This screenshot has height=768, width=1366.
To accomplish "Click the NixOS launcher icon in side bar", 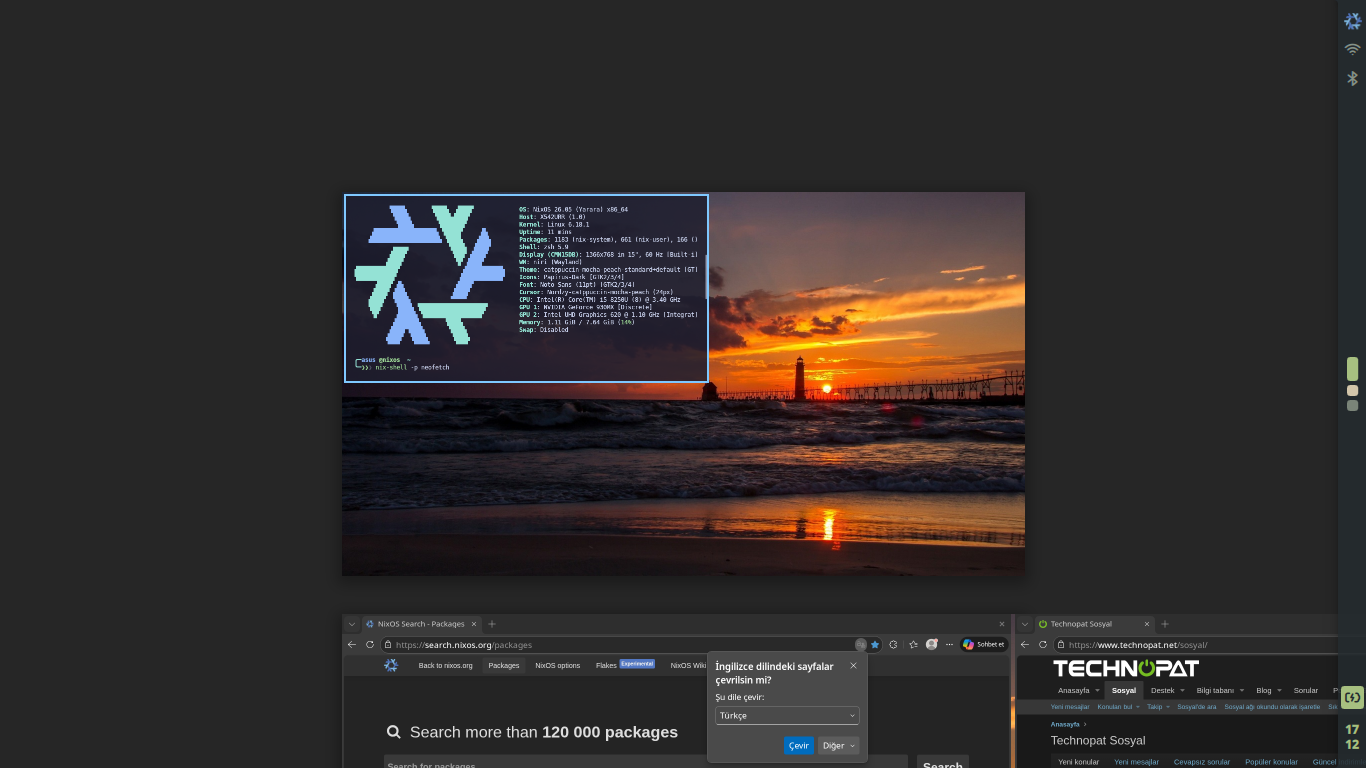I will click(x=1352, y=20).
